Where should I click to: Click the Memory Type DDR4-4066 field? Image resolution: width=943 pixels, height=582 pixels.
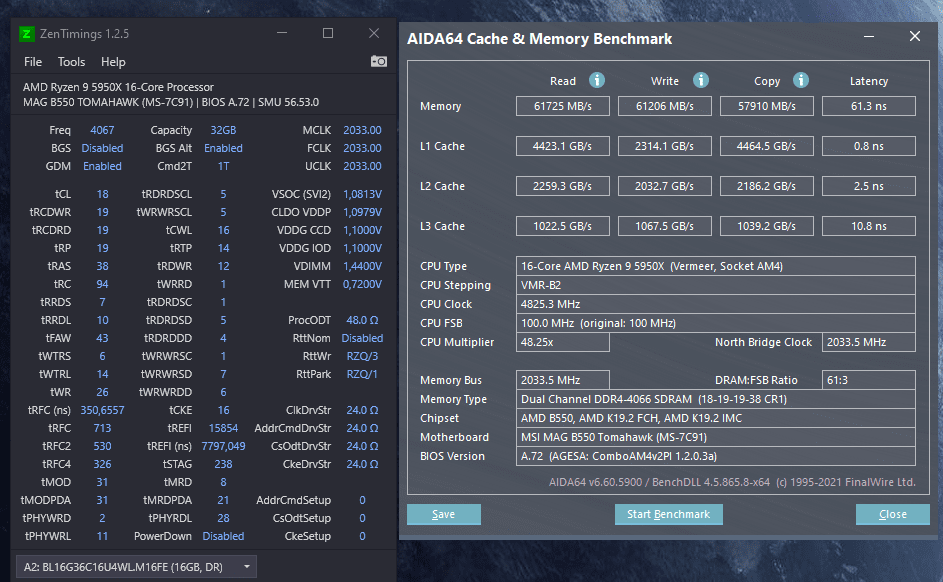click(x=716, y=399)
